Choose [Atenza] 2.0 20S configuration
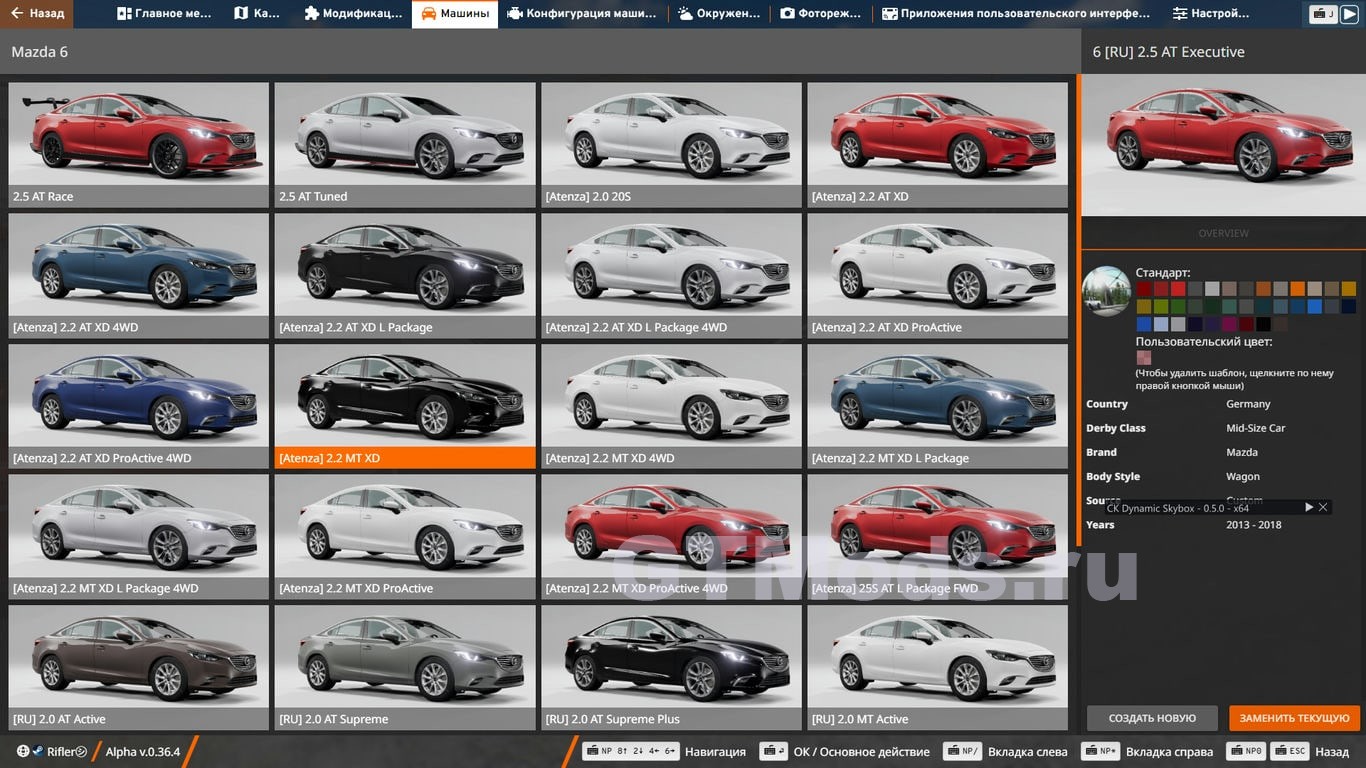Screen dimensions: 1366x768 (x=671, y=144)
